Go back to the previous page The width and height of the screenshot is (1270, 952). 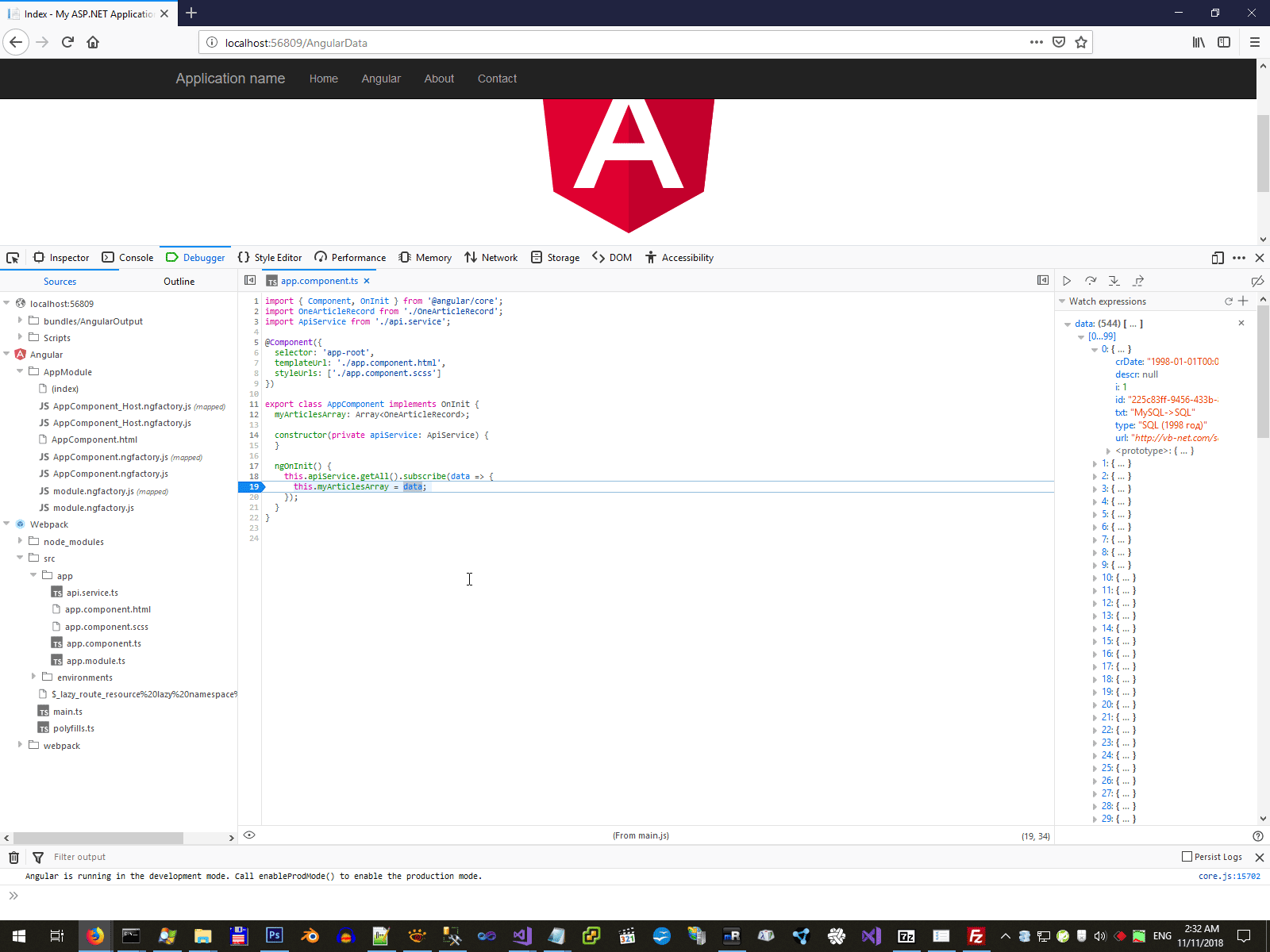(x=16, y=42)
